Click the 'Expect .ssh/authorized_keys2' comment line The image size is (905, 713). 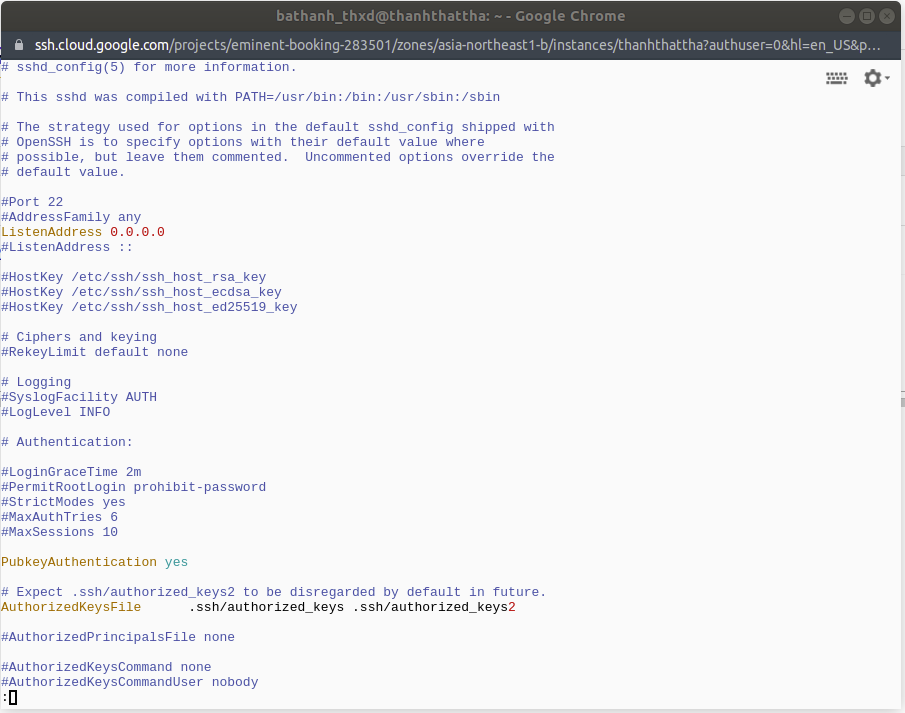(x=274, y=592)
